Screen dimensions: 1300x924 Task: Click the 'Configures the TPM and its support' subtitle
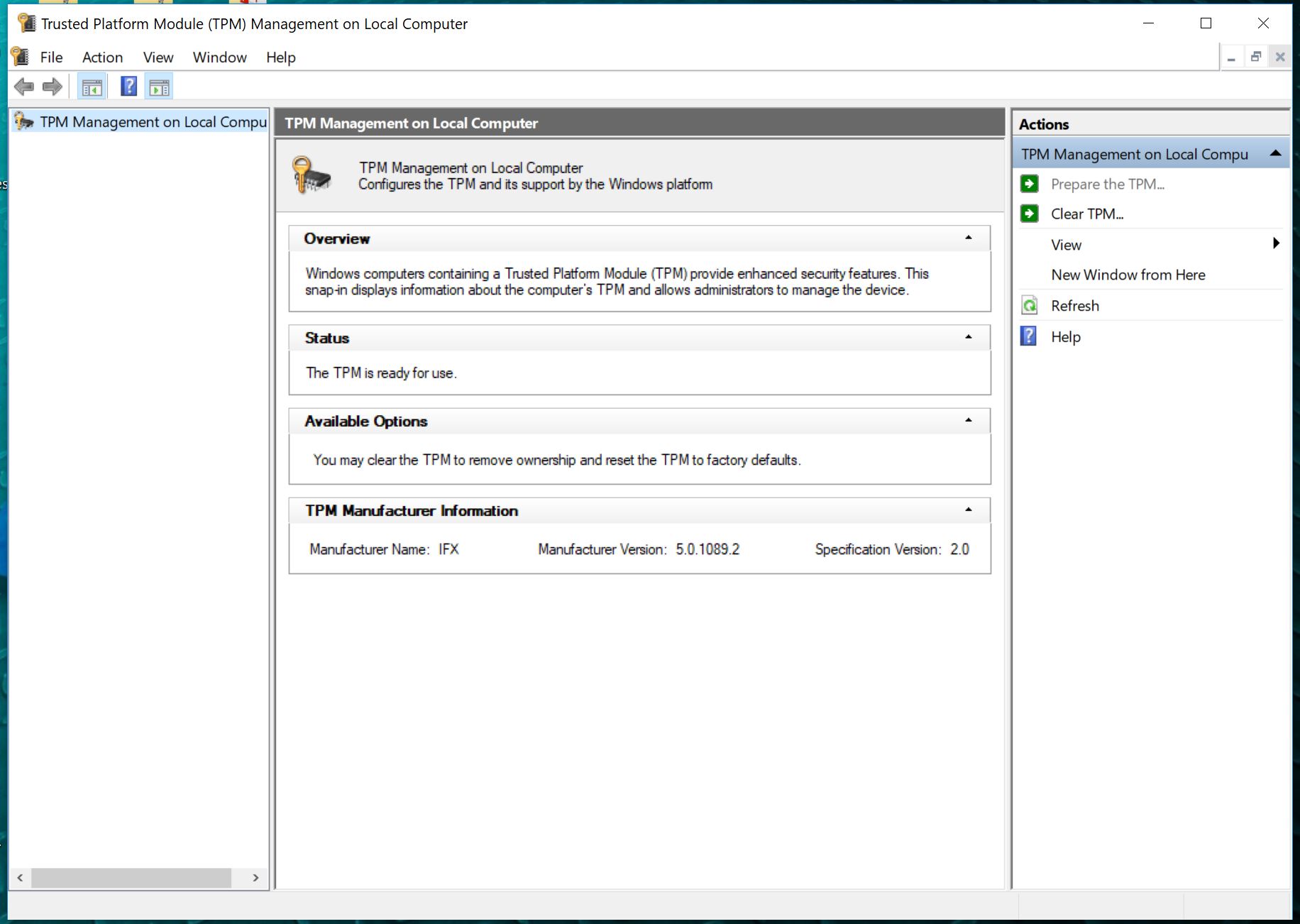coord(535,185)
